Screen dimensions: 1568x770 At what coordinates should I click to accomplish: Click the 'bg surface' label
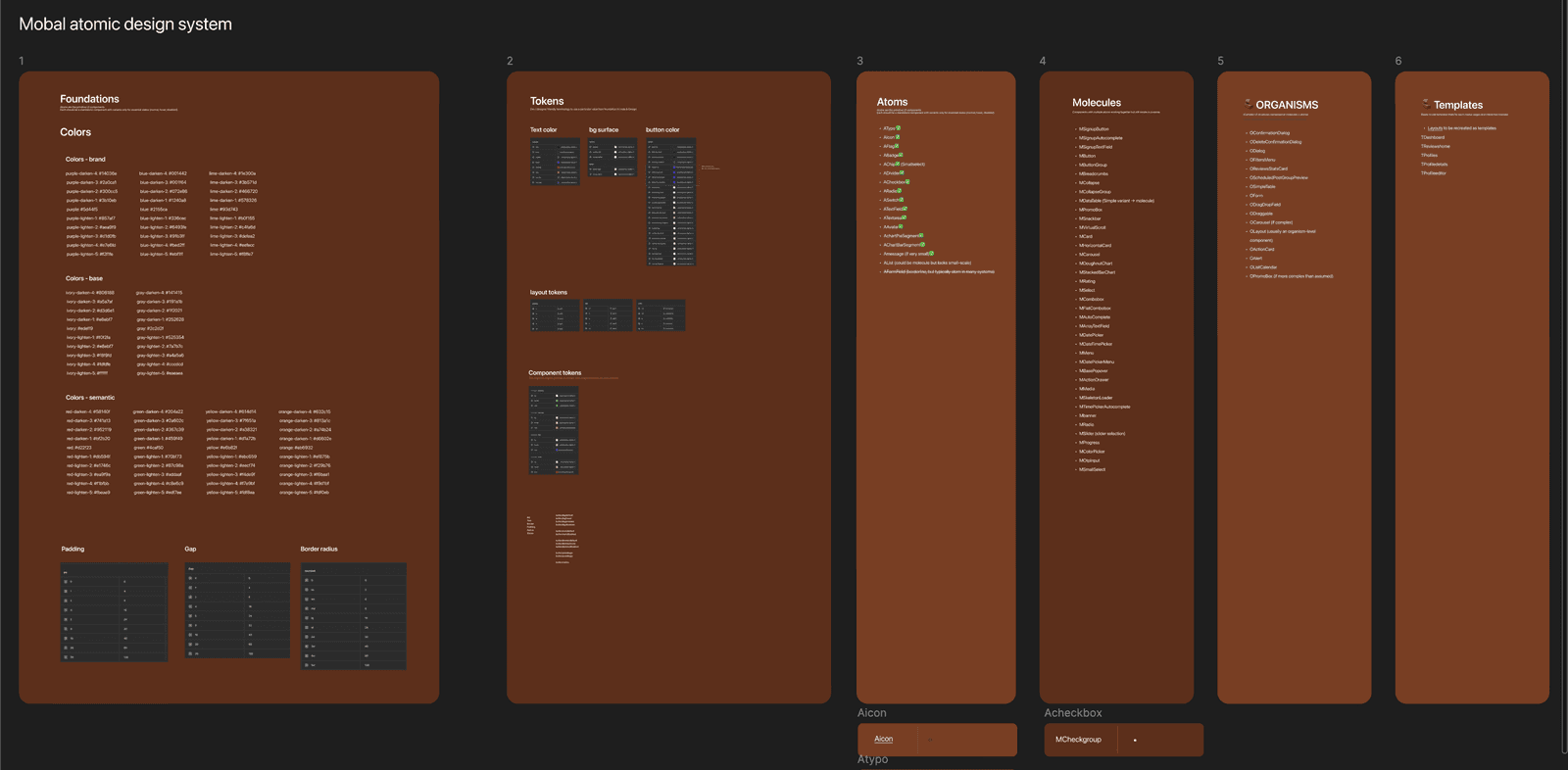pos(604,129)
